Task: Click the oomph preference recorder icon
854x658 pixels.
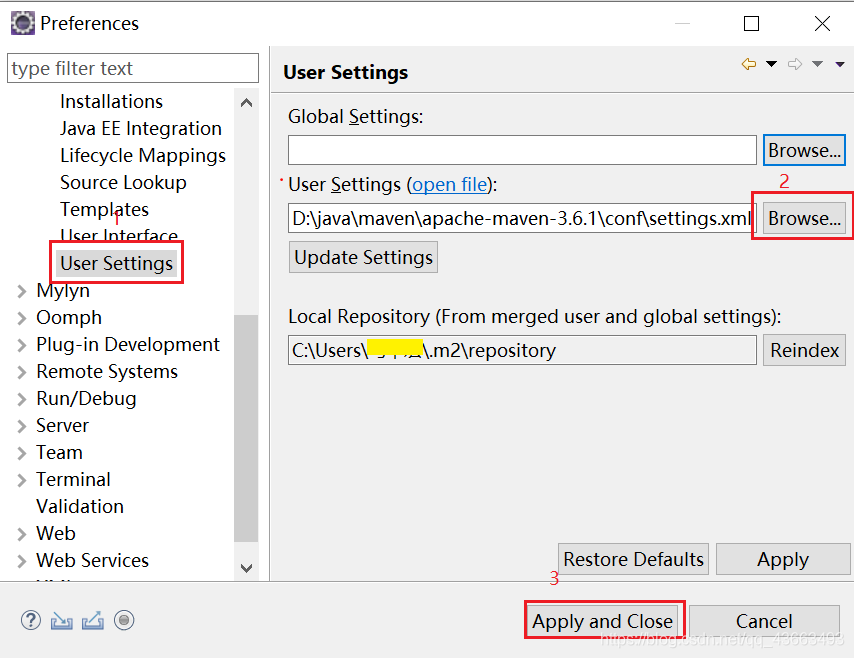Action: pyautogui.click(x=124, y=621)
